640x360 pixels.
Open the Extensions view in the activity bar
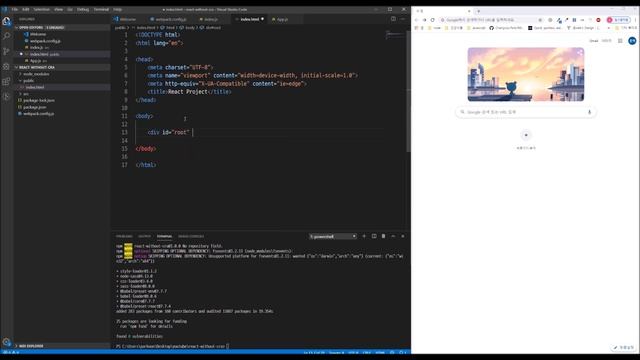click(x=6, y=82)
